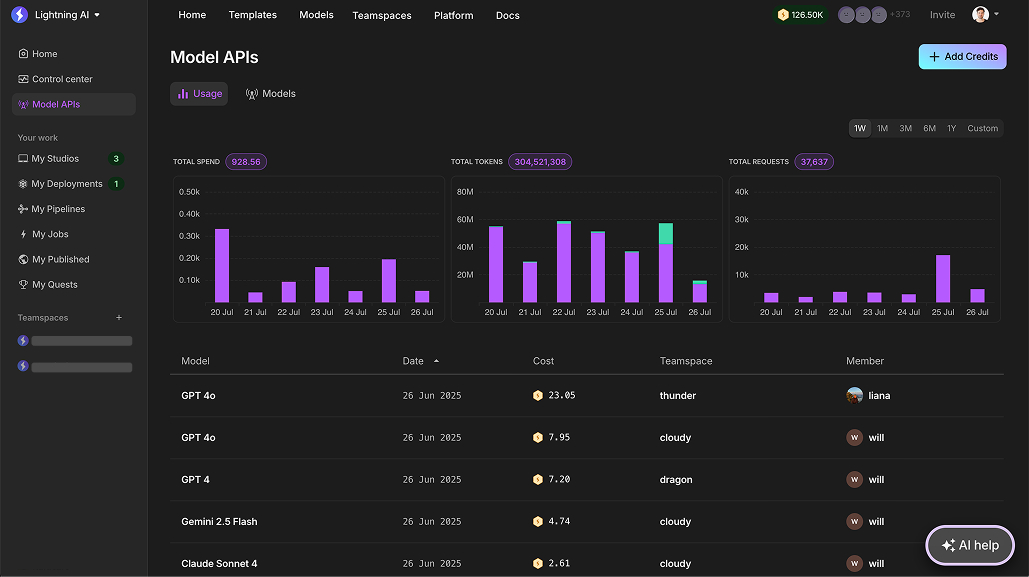This screenshot has height=577, width=1029.
Task: Select the 6M time range
Action: tap(929, 129)
